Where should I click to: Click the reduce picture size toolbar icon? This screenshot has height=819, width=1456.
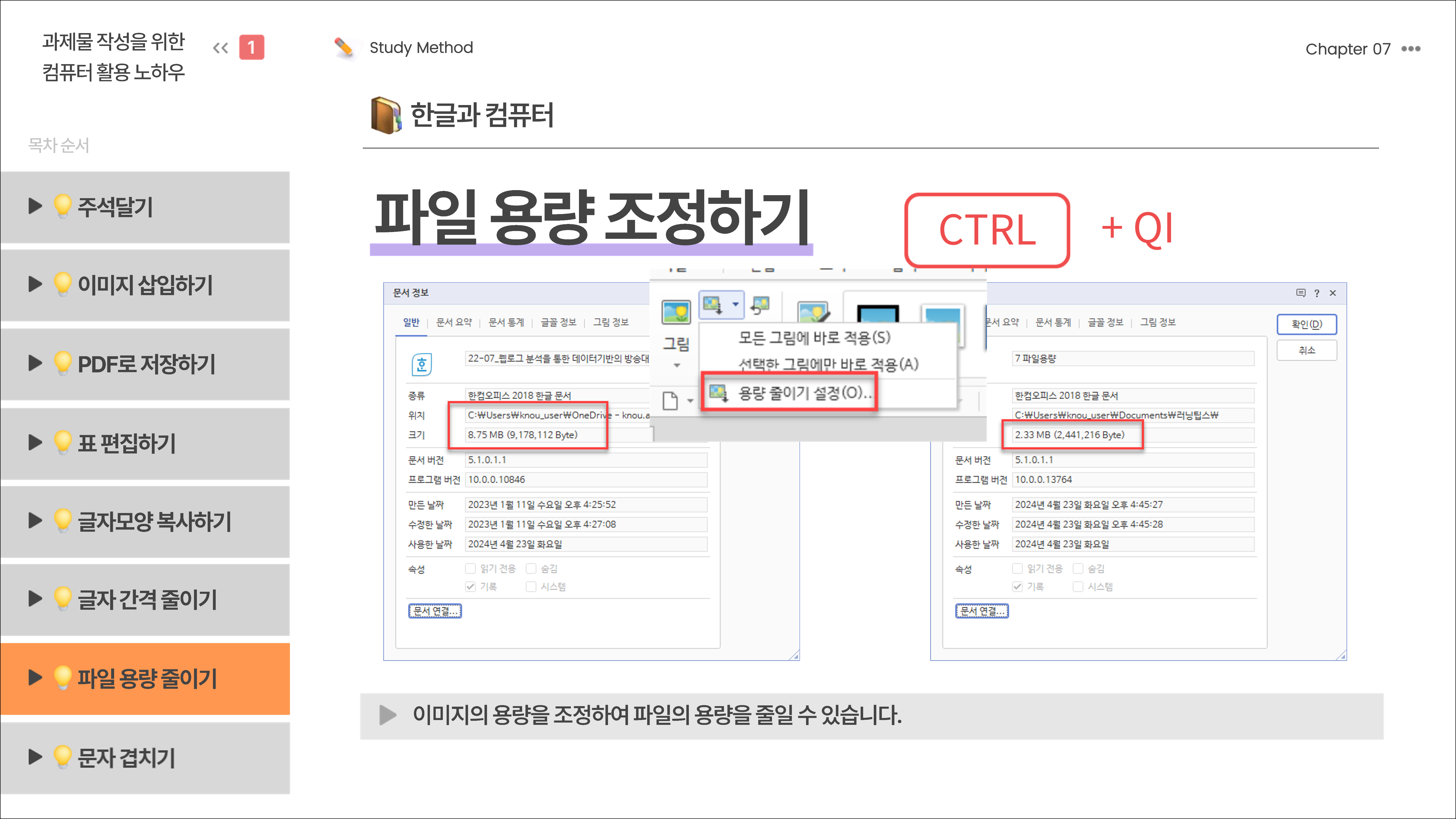point(712,305)
